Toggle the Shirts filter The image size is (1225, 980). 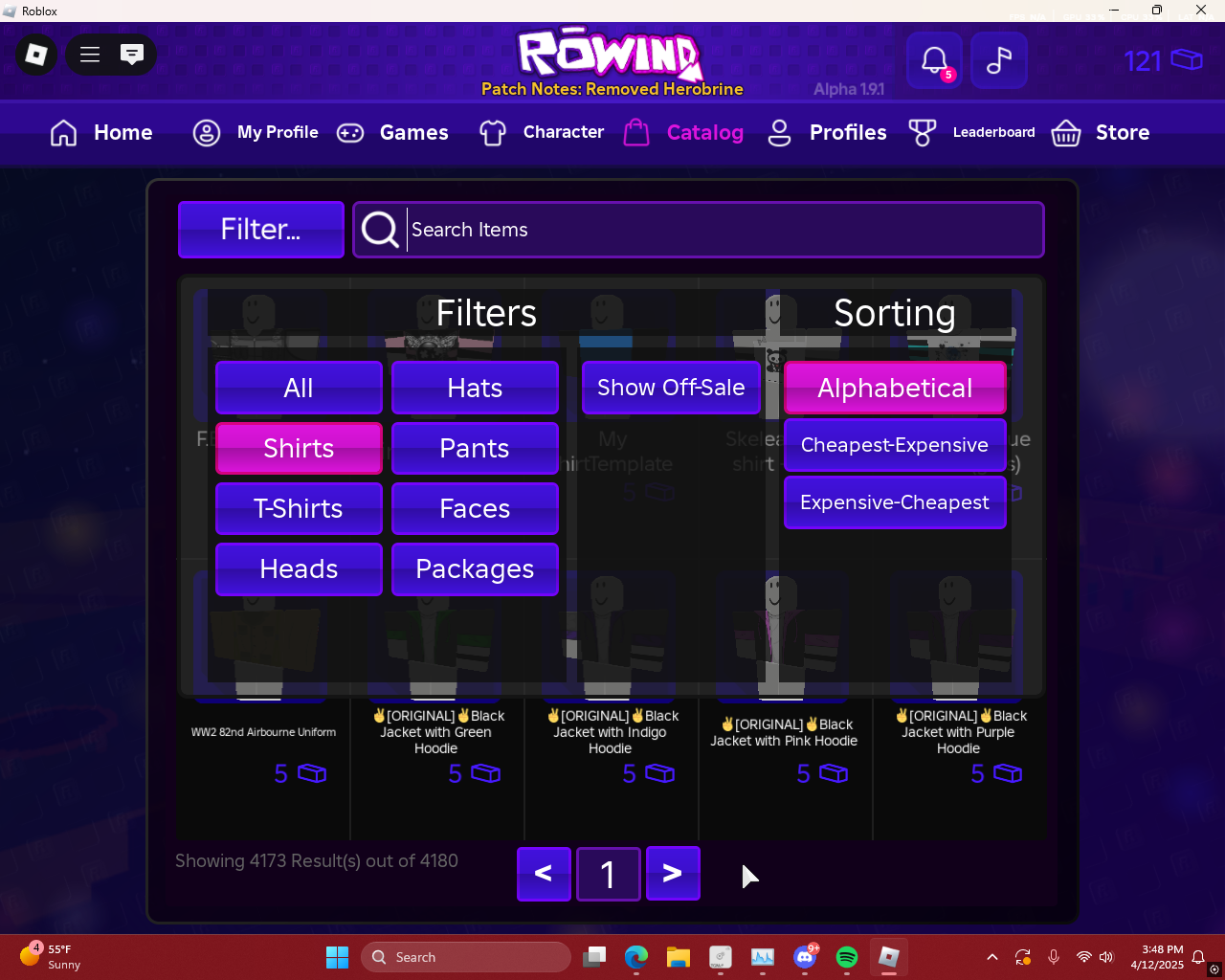[299, 448]
